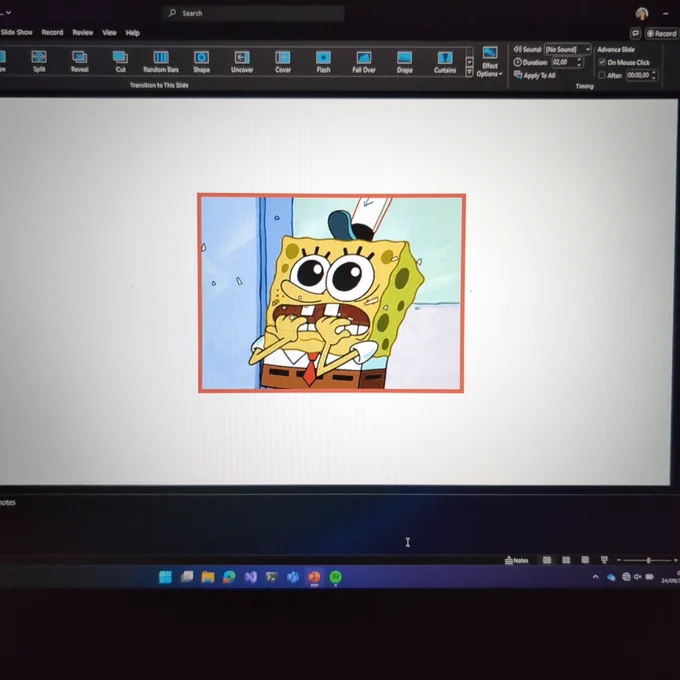This screenshot has height=680, width=680.
Task: Click the zoom out minus button
Action: point(619,560)
